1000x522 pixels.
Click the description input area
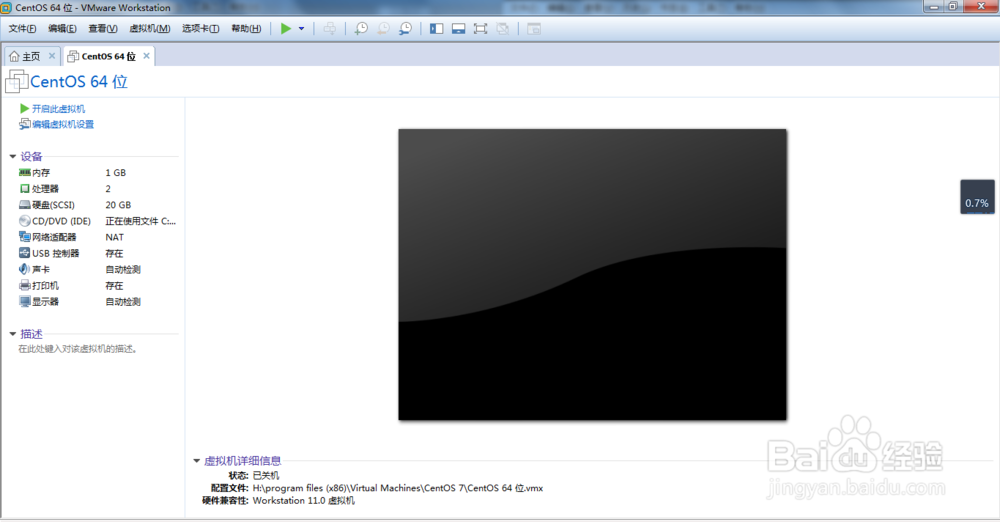click(x=78, y=349)
